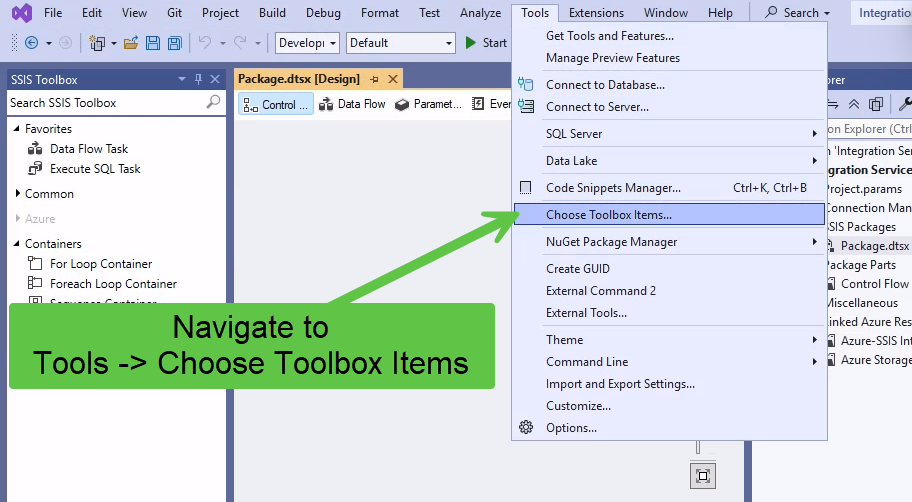Image resolution: width=912 pixels, height=502 pixels.
Task: Open the redo history dropdown arrow
Action: [x=258, y=43]
